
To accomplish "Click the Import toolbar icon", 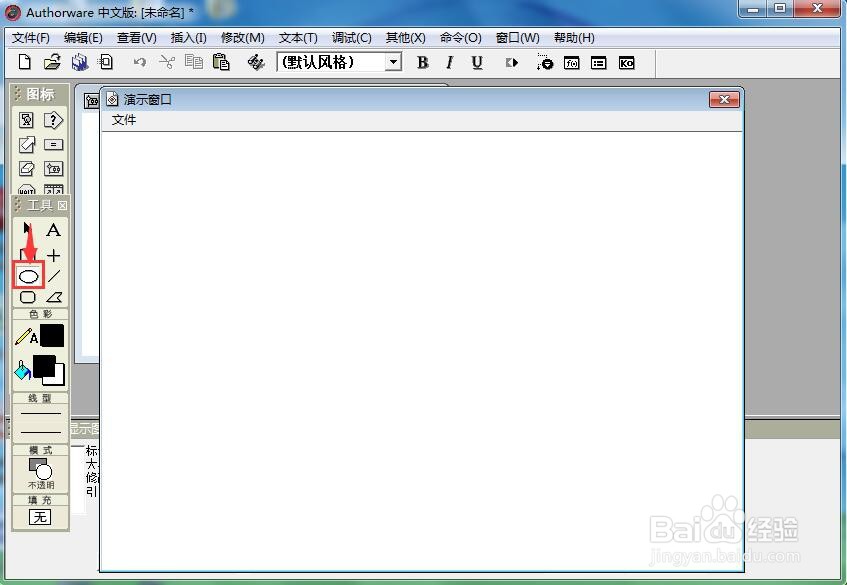I will (106, 62).
